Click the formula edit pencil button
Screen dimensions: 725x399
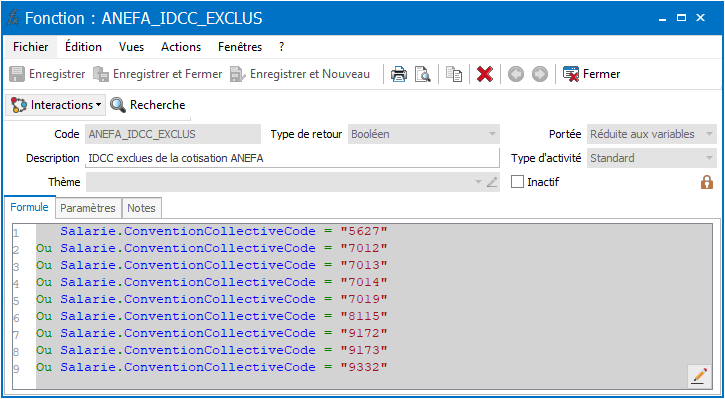coord(699,375)
